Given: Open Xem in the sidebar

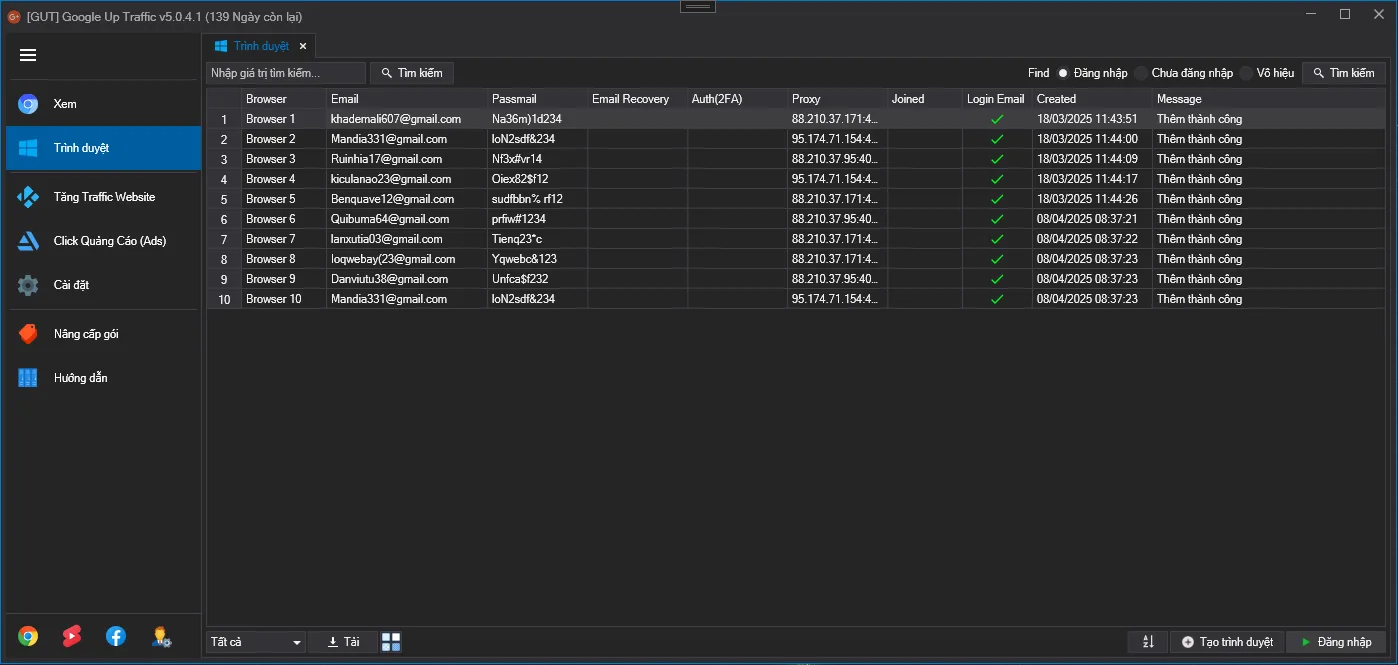Looking at the screenshot, I should pyautogui.click(x=104, y=104).
